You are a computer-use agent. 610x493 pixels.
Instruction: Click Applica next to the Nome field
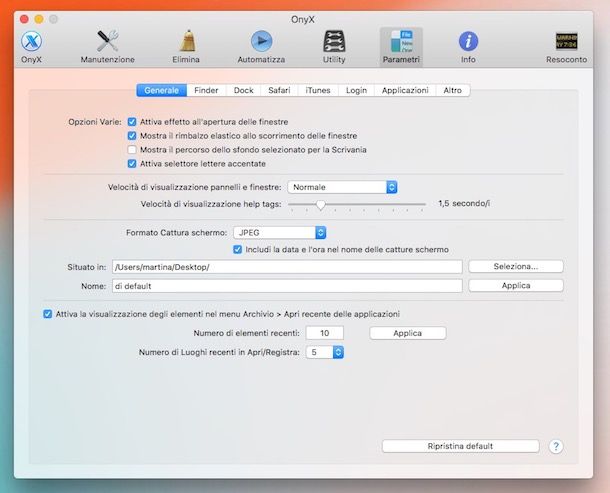pos(516,286)
